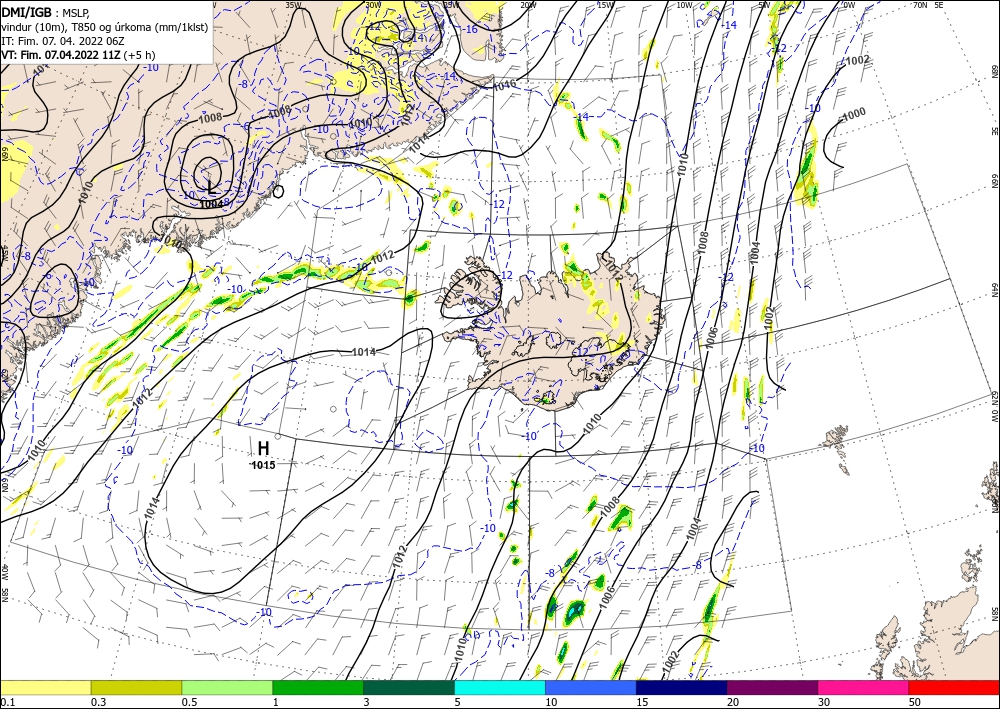Click the 'L' low pressure symbol
1000x709 pixels.
click(212, 187)
